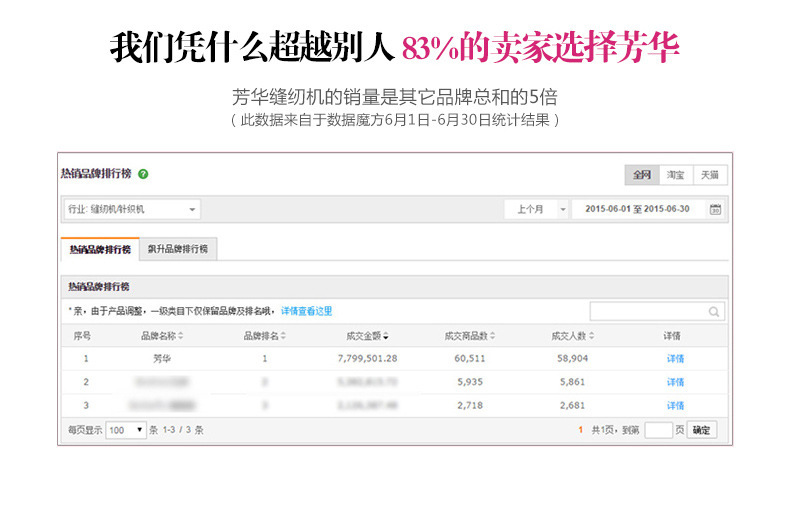Click the value 2,718

pos(470,406)
